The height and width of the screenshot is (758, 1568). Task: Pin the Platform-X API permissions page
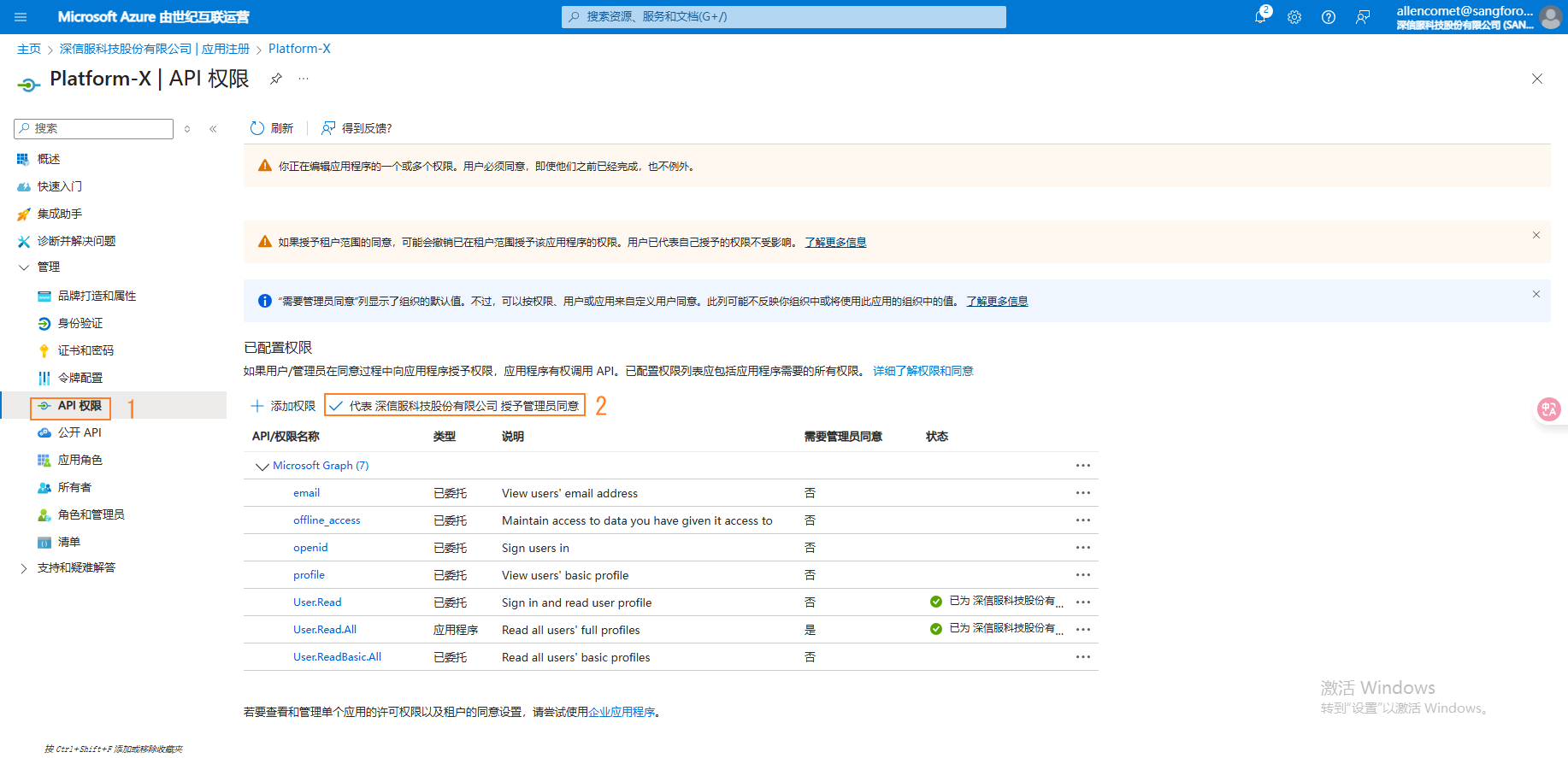pyautogui.click(x=276, y=79)
